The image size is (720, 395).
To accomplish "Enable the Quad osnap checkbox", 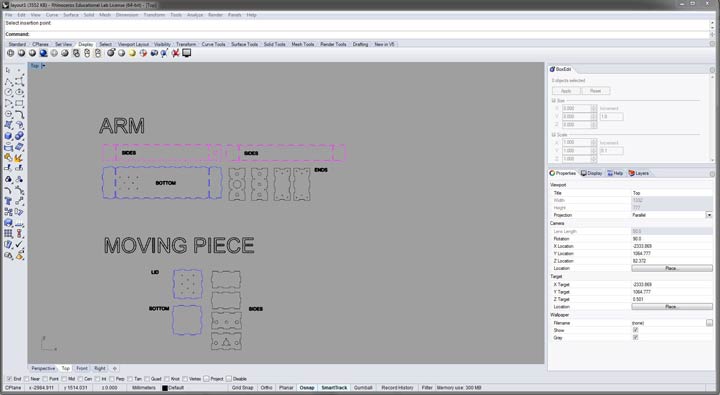I will pos(146,379).
